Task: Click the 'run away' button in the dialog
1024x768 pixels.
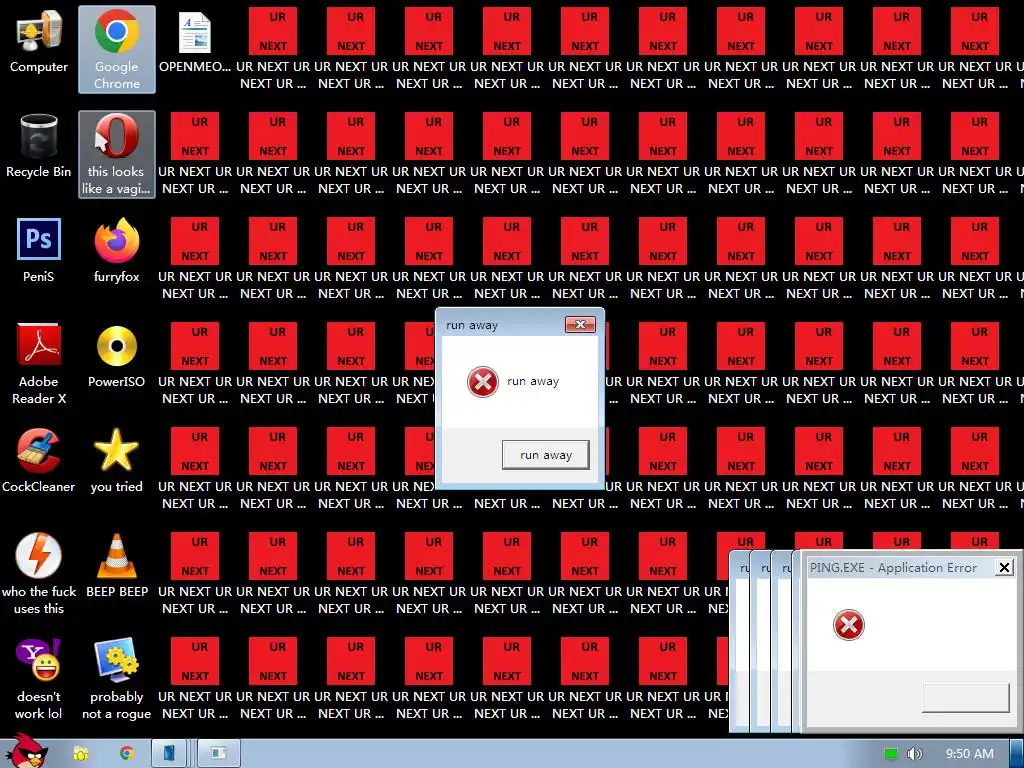Action: (545, 455)
